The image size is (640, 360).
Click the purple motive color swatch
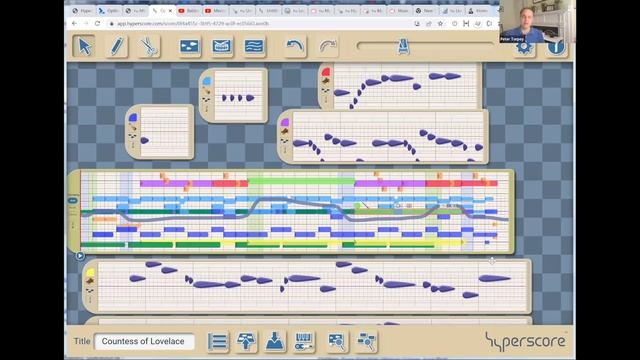pyautogui.click(x=285, y=122)
